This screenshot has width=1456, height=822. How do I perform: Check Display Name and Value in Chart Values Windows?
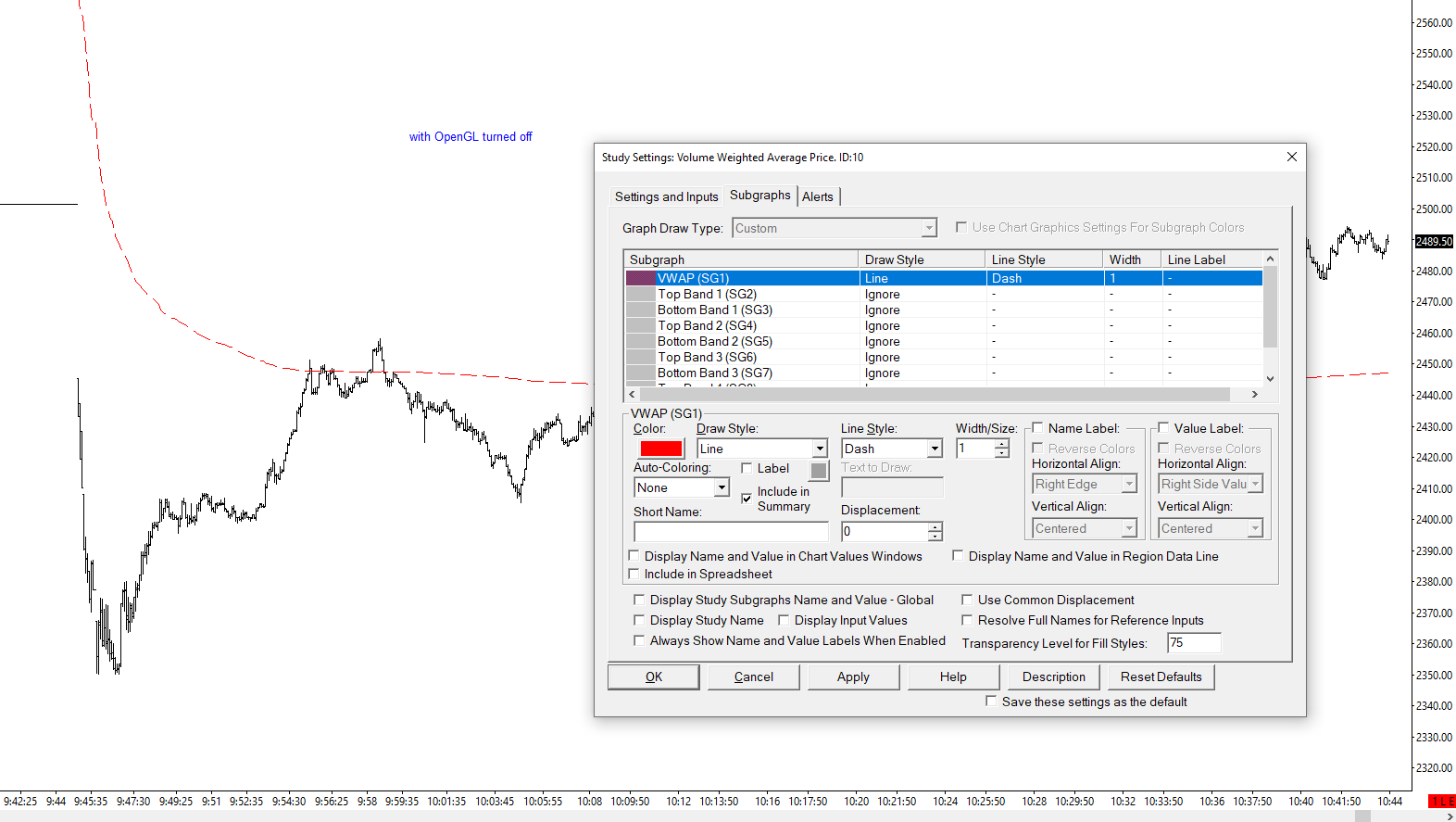pyautogui.click(x=634, y=556)
